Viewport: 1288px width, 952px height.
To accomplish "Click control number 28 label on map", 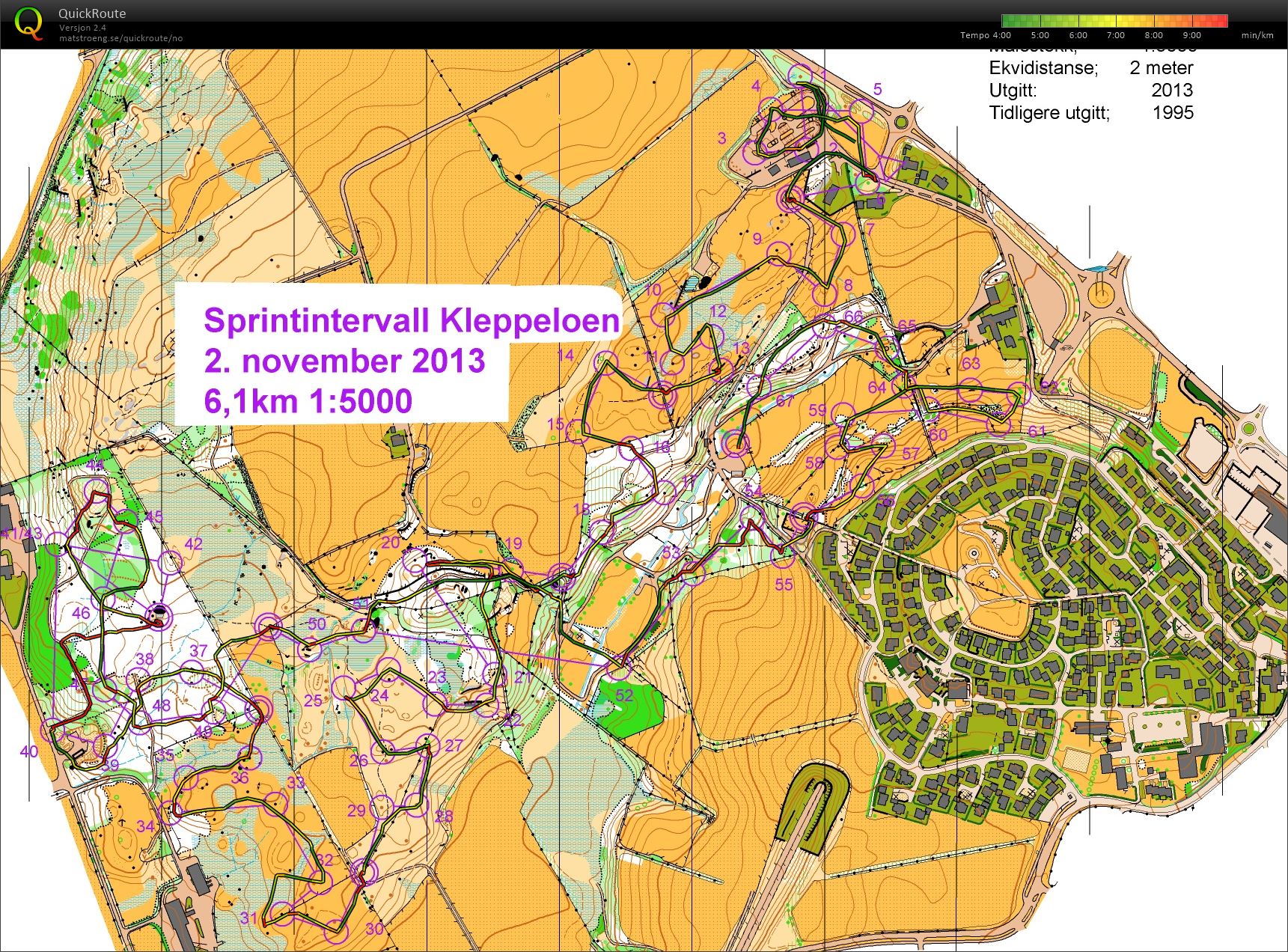I will [444, 815].
